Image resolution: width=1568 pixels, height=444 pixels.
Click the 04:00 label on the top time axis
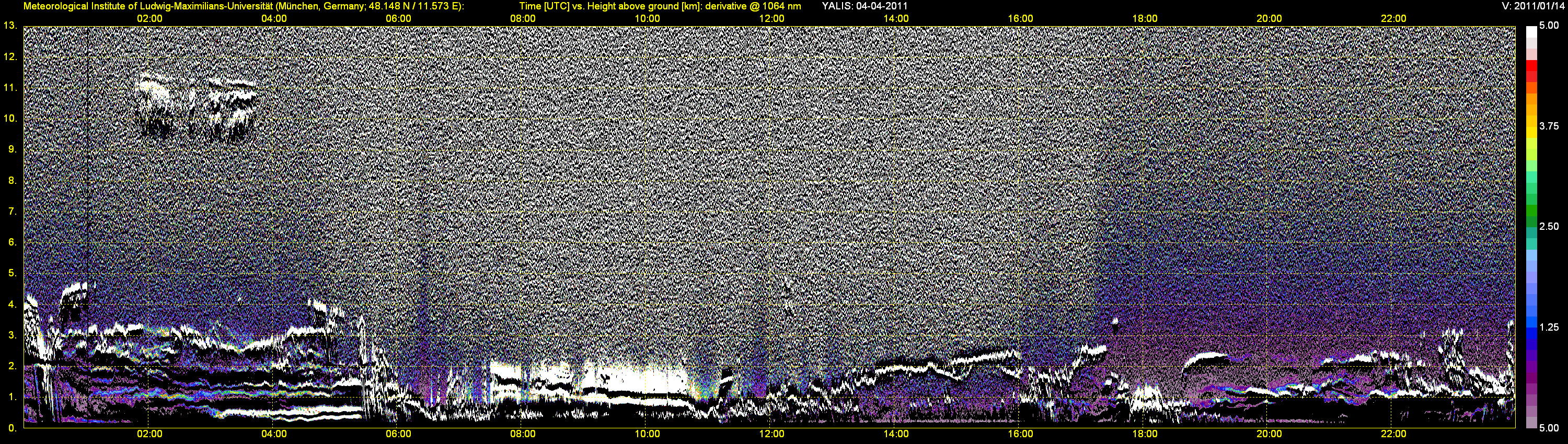click(x=274, y=19)
